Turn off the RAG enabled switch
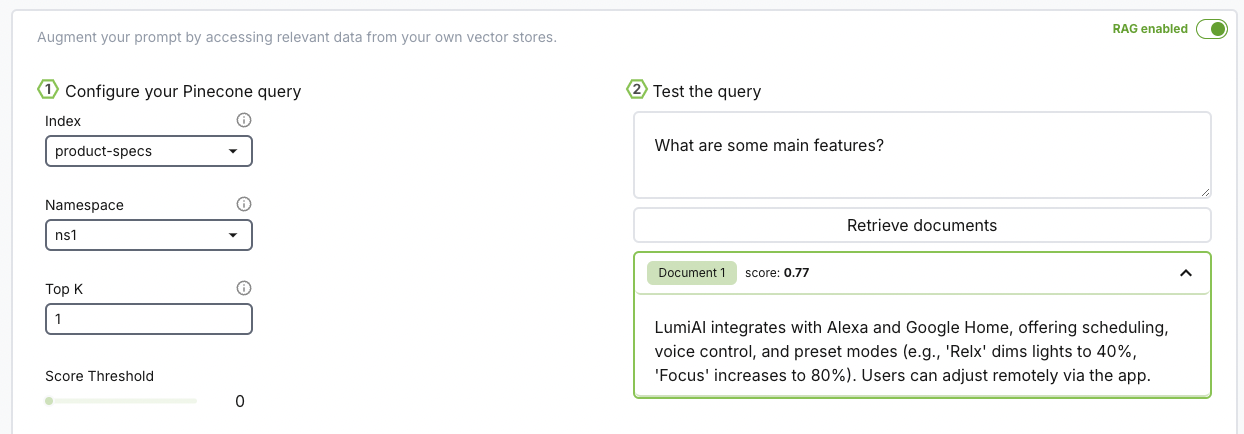Screen dimensions: 1244x434 1211,29
